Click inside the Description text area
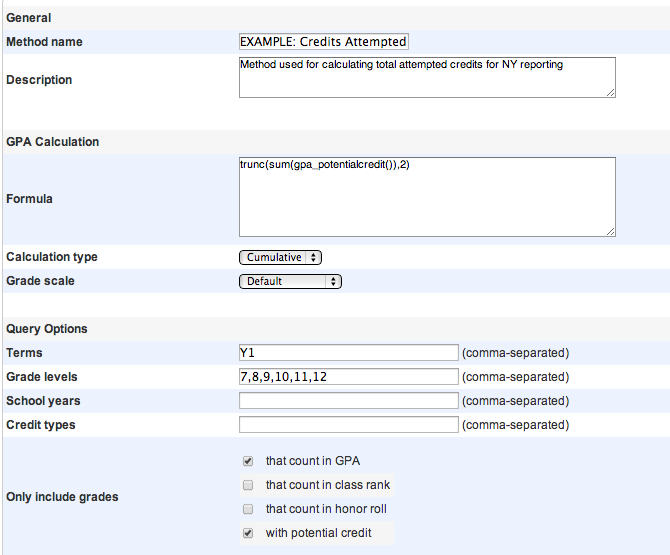670x555 pixels. click(426, 77)
